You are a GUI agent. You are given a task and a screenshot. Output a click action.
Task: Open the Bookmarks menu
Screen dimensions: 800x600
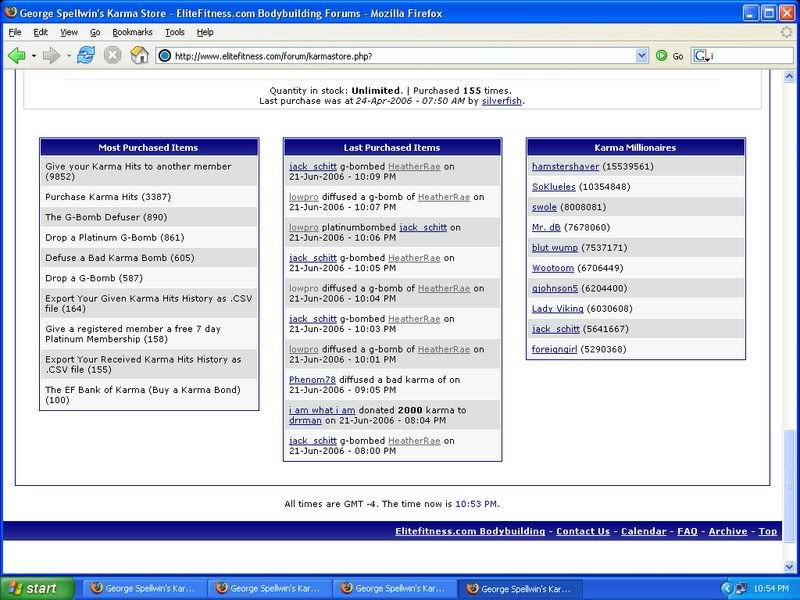[x=132, y=32]
